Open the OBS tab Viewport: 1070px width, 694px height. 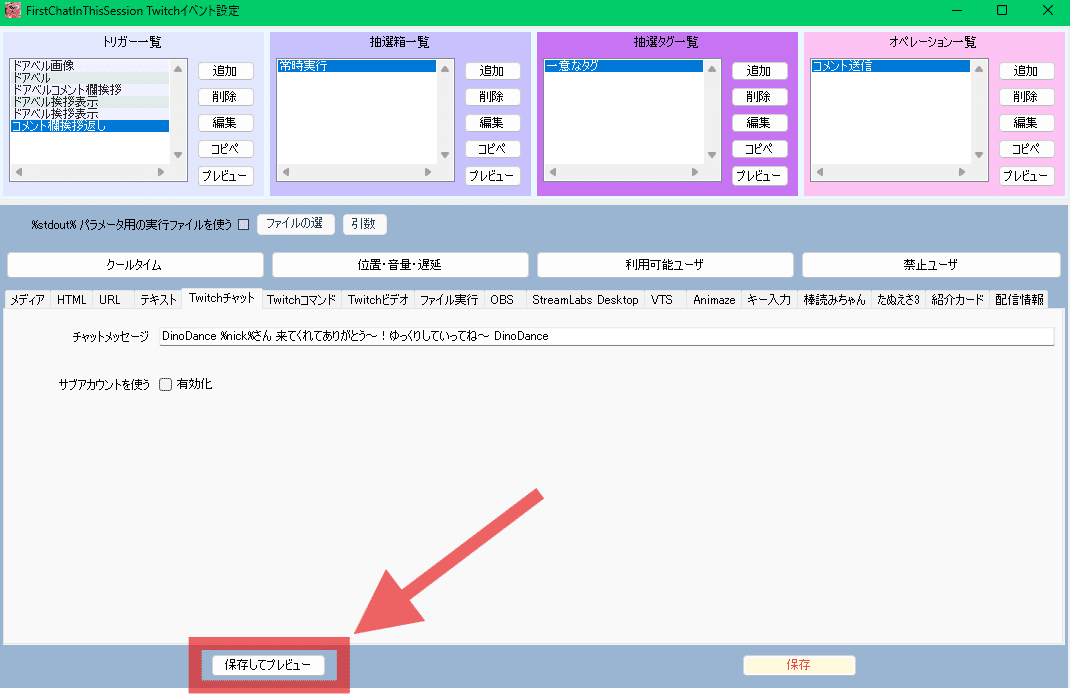(503, 299)
